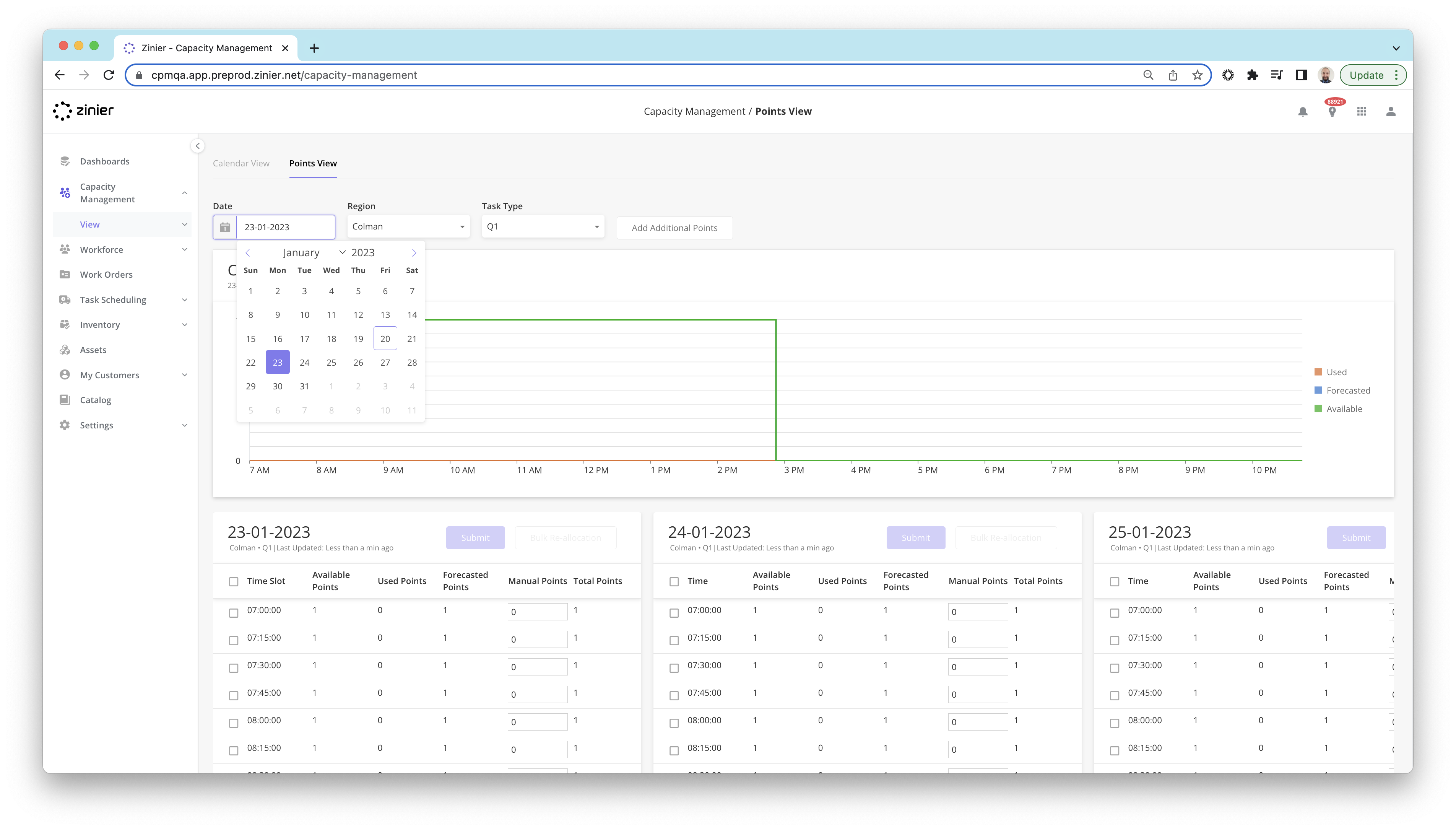Open the Region dropdown showing Colman
This screenshot has width=1456, height=830.
pyautogui.click(x=408, y=227)
